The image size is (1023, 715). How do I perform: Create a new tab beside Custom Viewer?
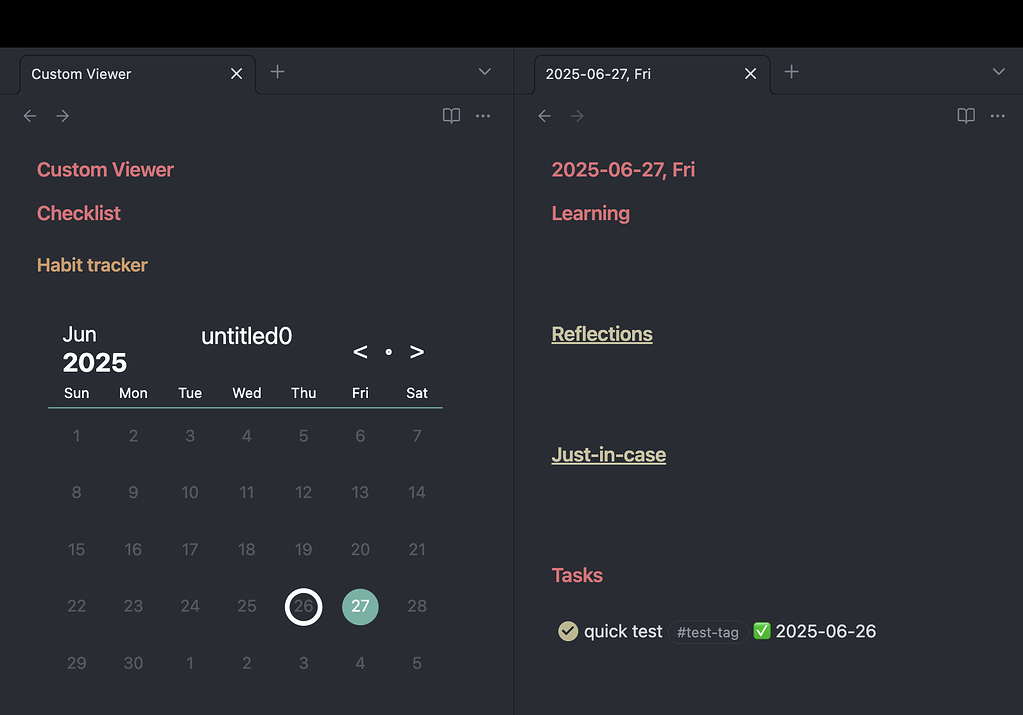pyautogui.click(x=276, y=71)
